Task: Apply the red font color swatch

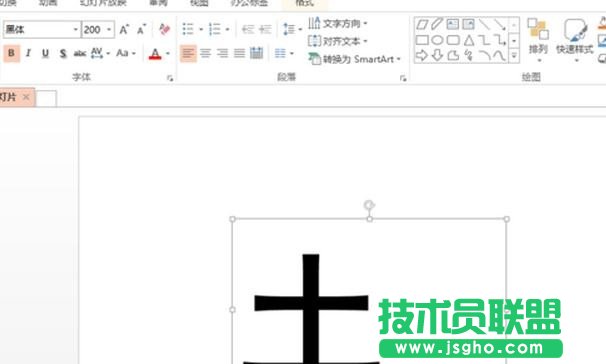Action: [155, 53]
